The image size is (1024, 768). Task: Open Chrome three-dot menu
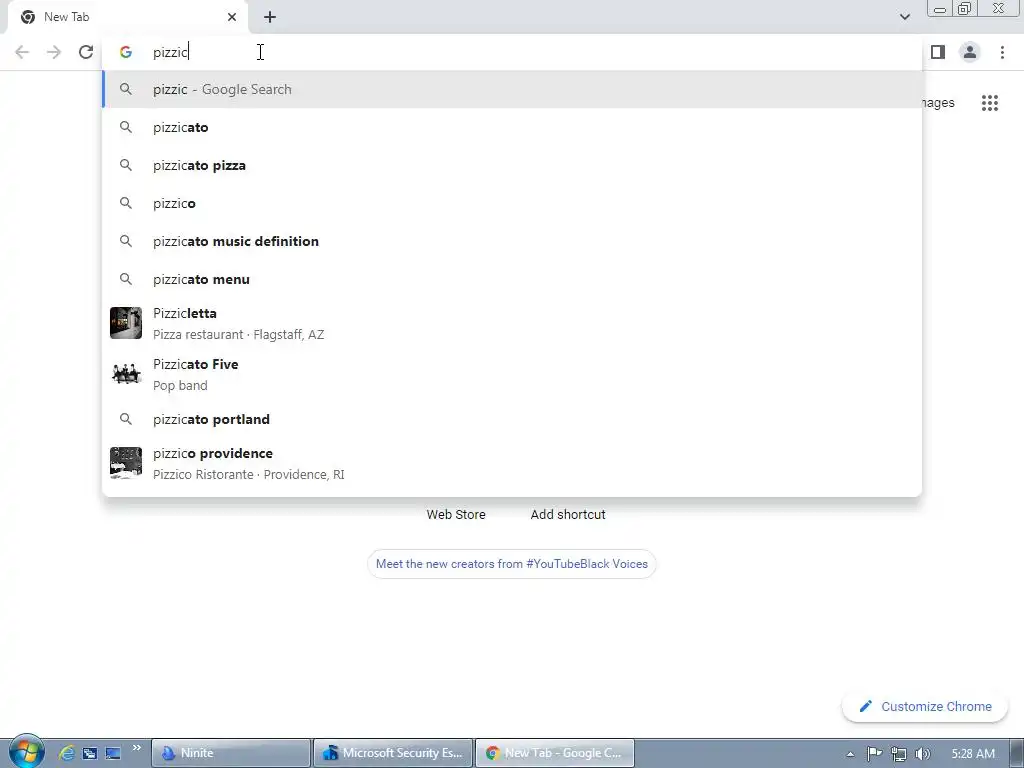click(x=1002, y=52)
